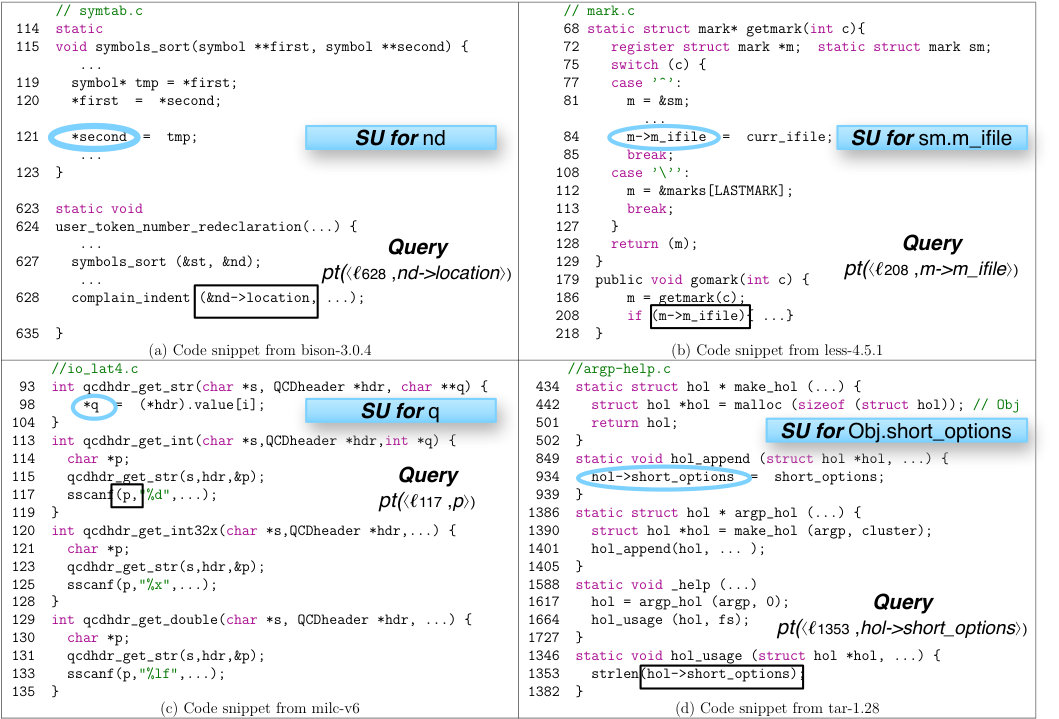The image size is (1059, 719).
Task: Click the //argp-help.c file comment
Action: coord(620,369)
